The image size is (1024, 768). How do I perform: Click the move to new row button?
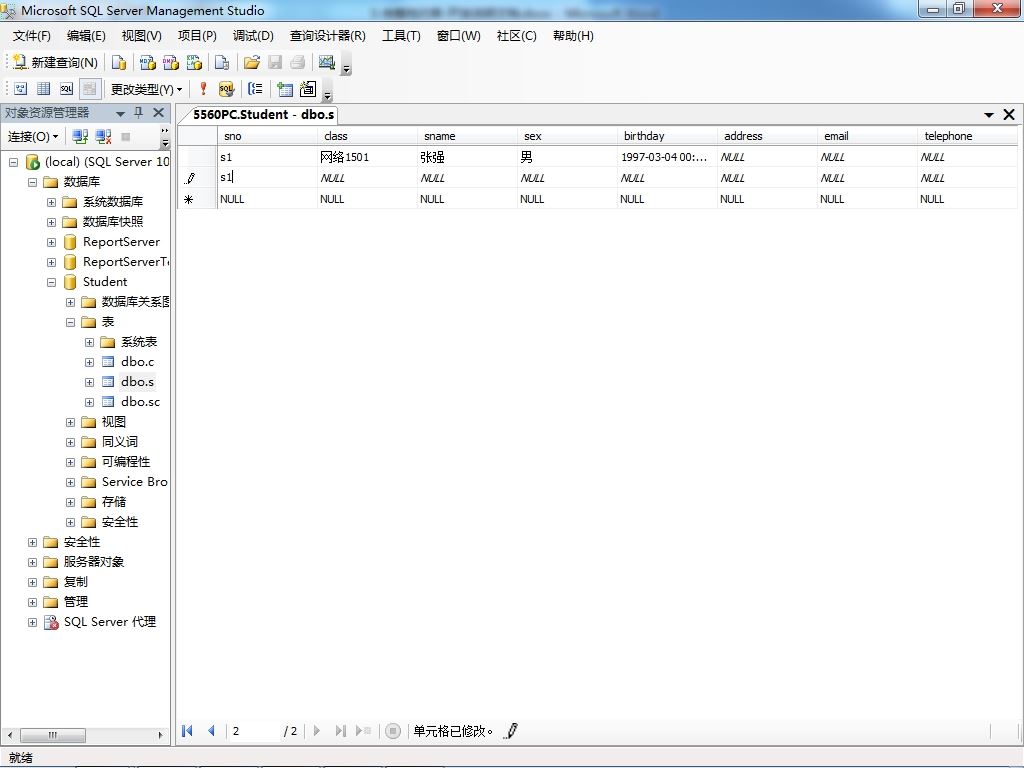(x=364, y=731)
